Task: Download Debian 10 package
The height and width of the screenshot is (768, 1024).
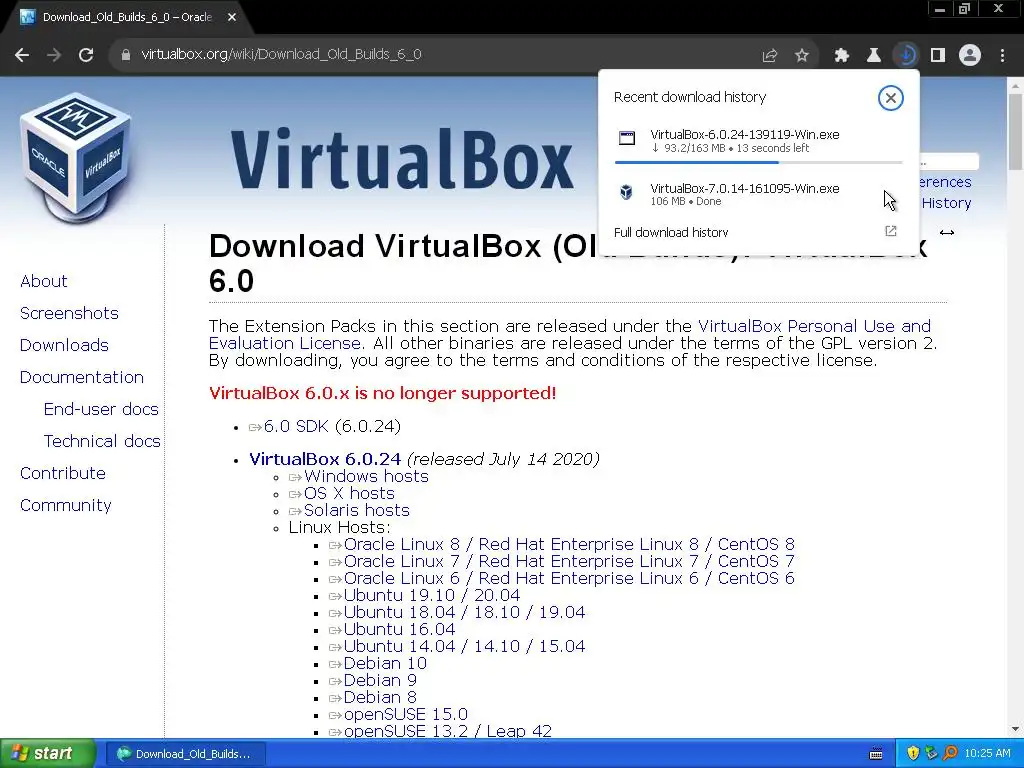Action: tap(385, 664)
